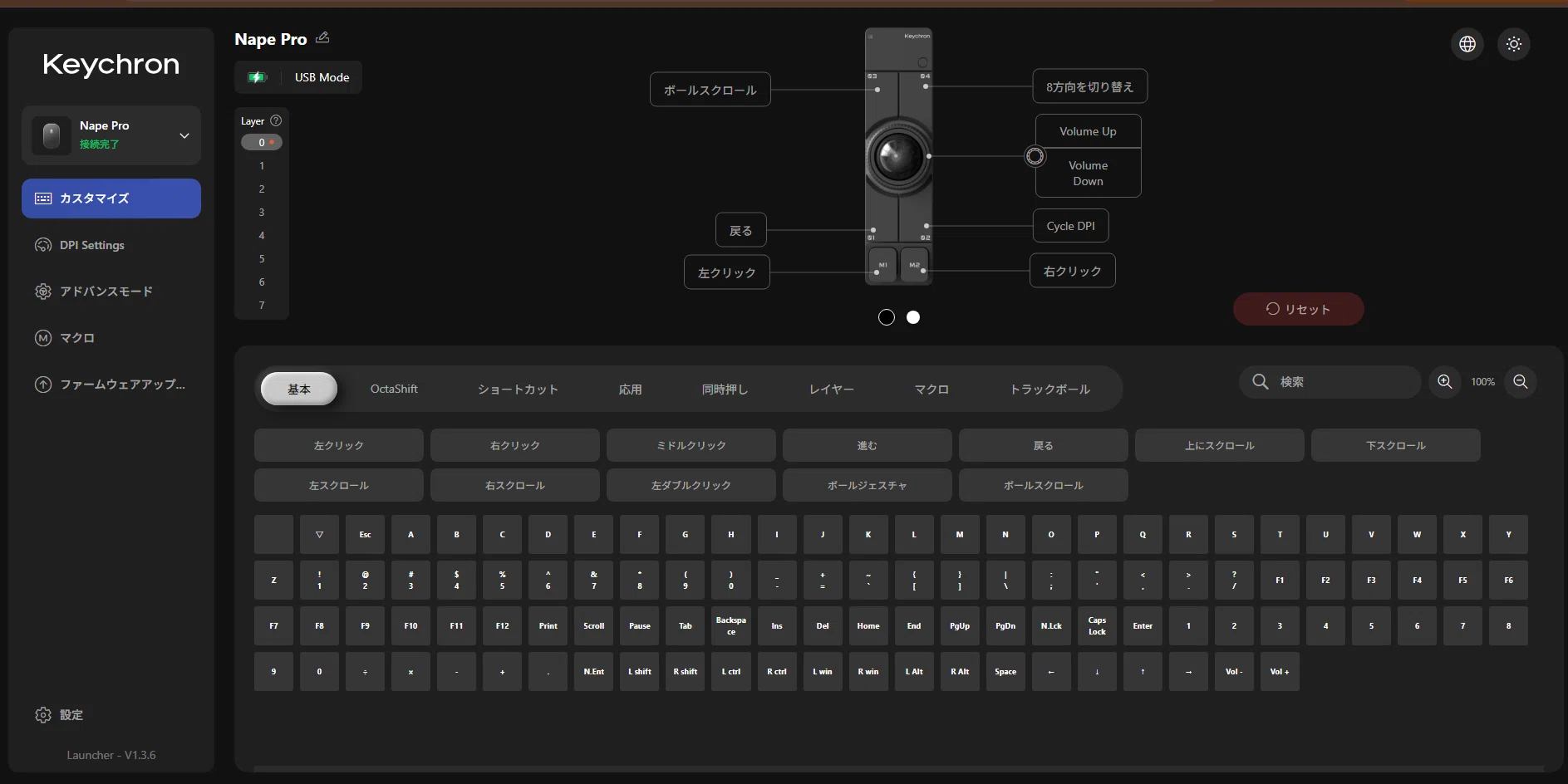
Task: Select the 8方向を切り替え button mapping
Action: click(x=1089, y=86)
